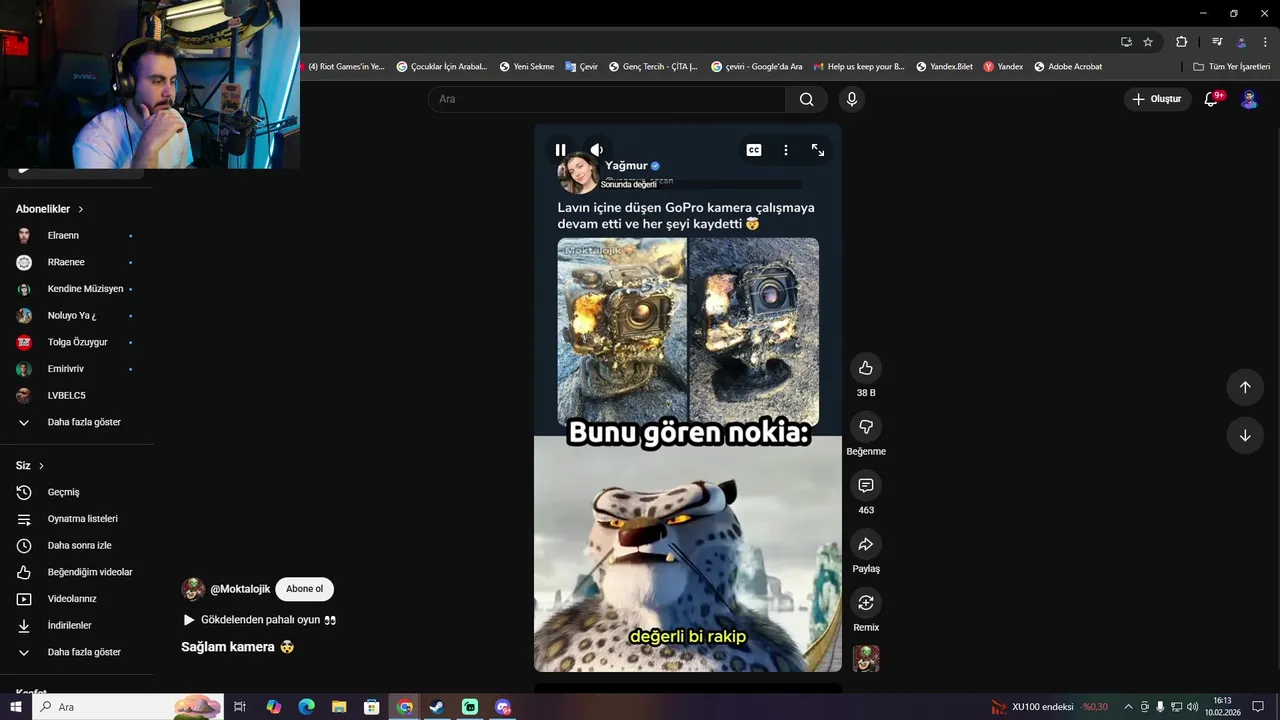The width and height of the screenshot is (1280, 720).
Task: Open the 463 comments panel
Action: (x=866, y=485)
